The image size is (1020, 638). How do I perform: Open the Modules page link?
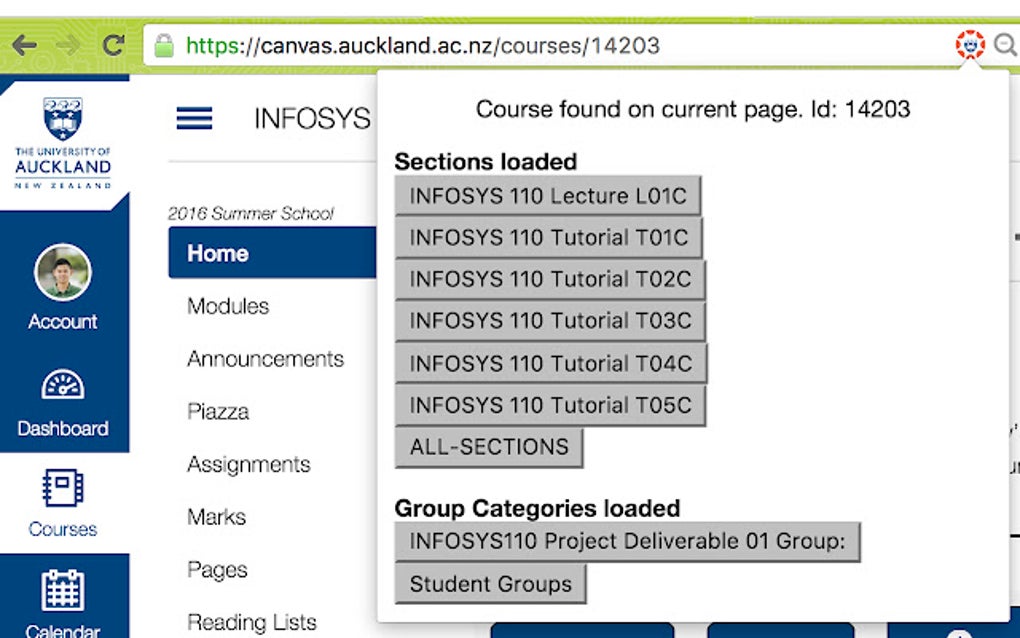click(x=227, y=307)
